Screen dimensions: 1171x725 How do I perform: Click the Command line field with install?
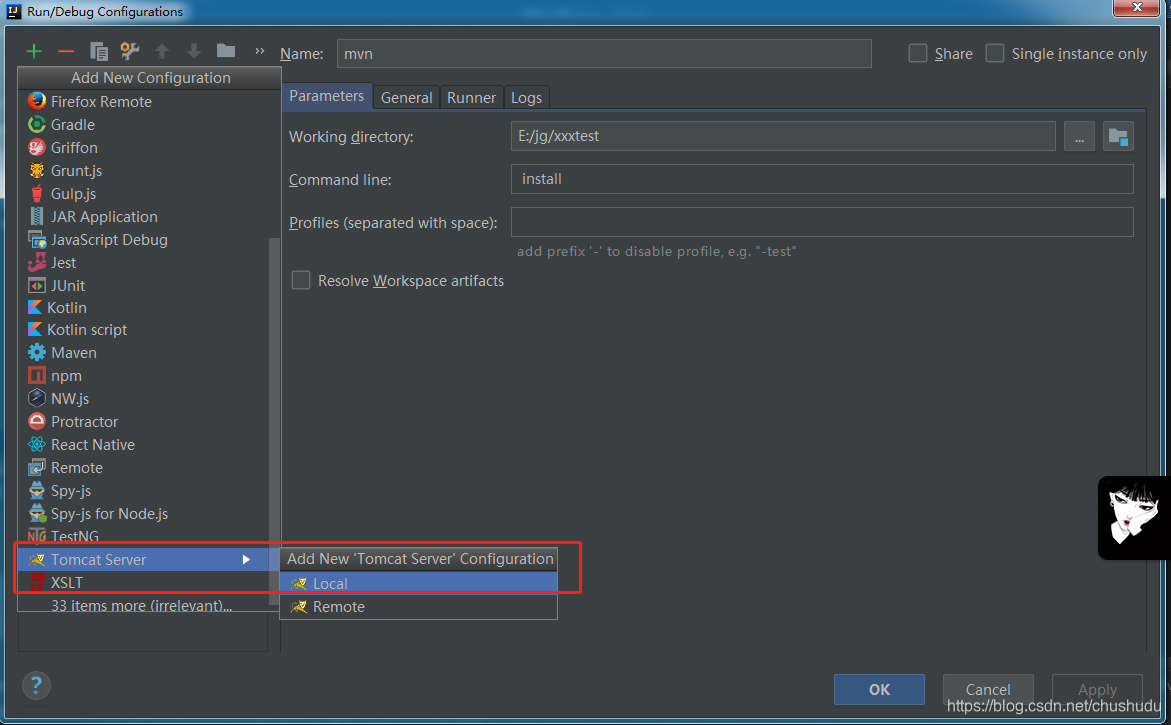click(822, 179)
